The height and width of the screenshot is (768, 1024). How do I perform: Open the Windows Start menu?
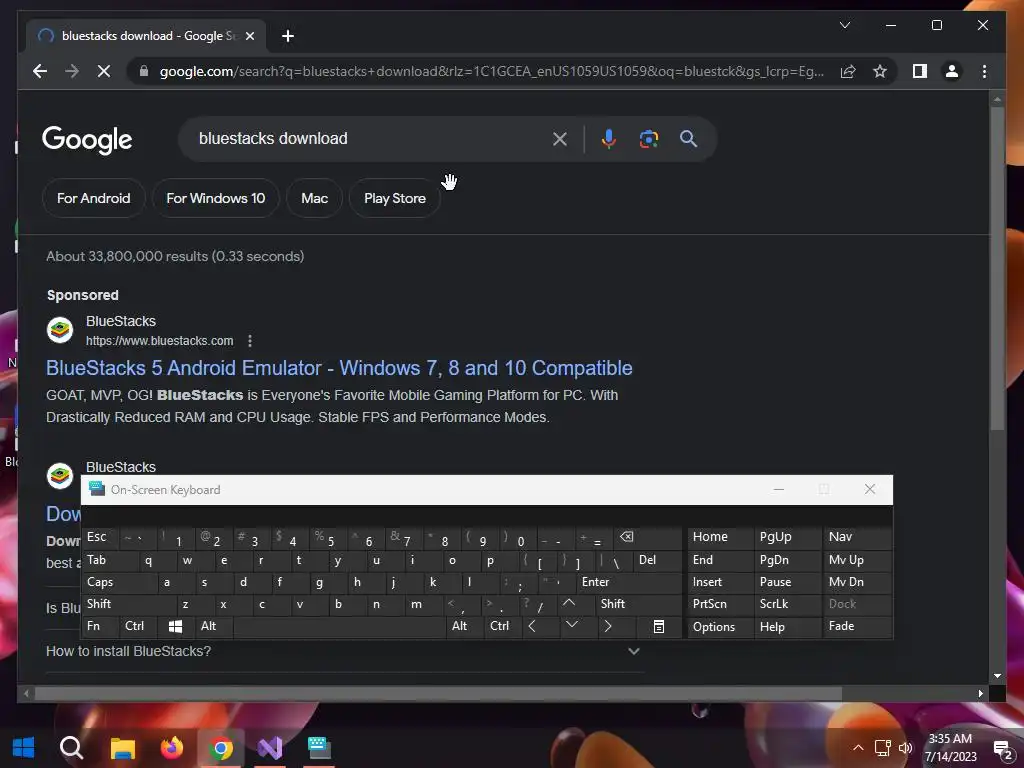(x=24, y=748)
